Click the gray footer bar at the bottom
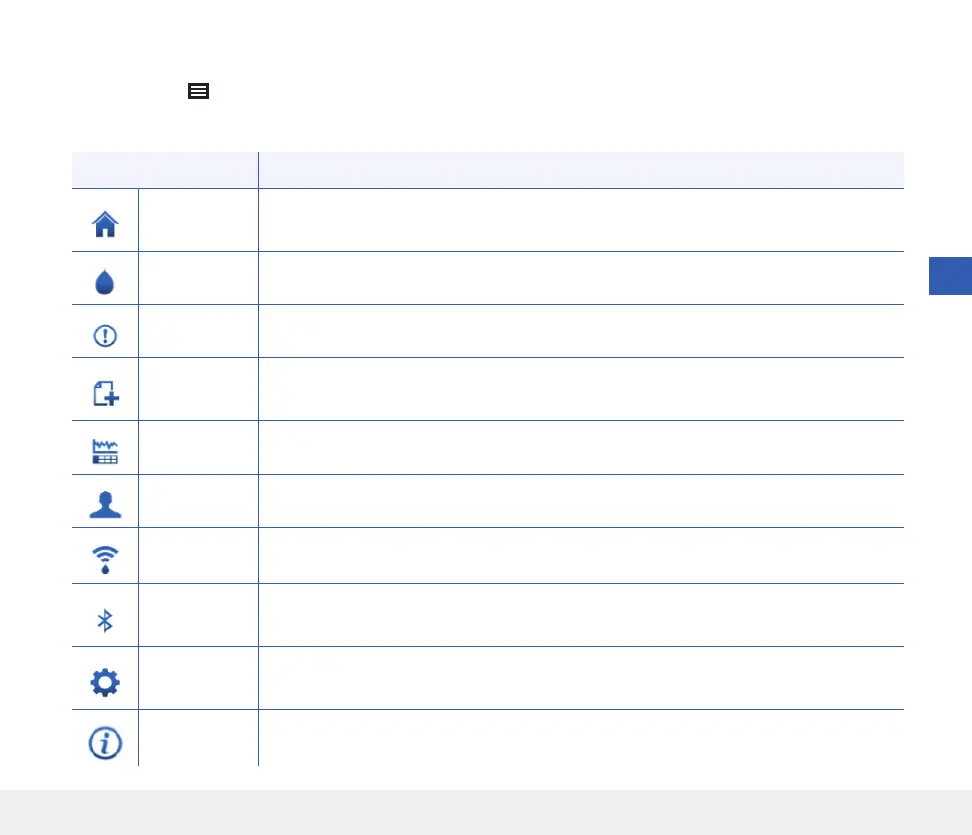 [x=486, y=812]
